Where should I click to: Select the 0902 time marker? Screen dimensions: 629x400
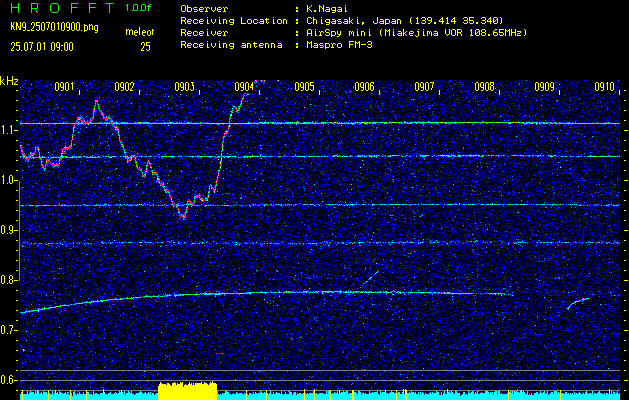[x=124, y=87]
